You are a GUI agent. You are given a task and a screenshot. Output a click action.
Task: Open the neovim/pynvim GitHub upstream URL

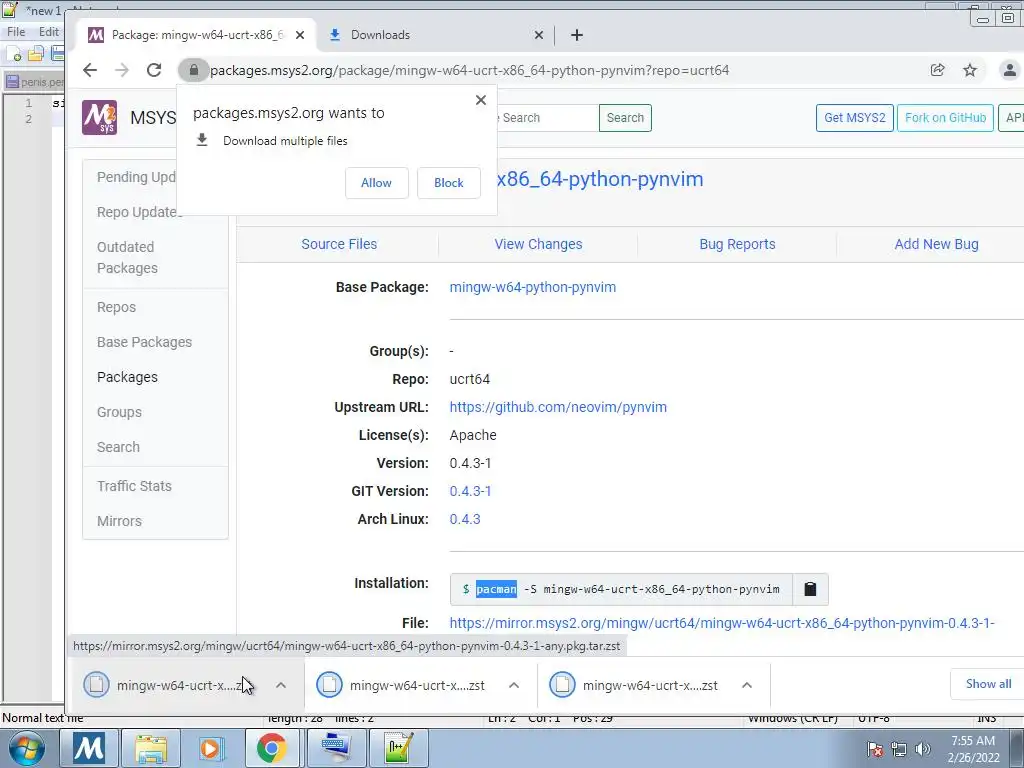coord(558,407)
